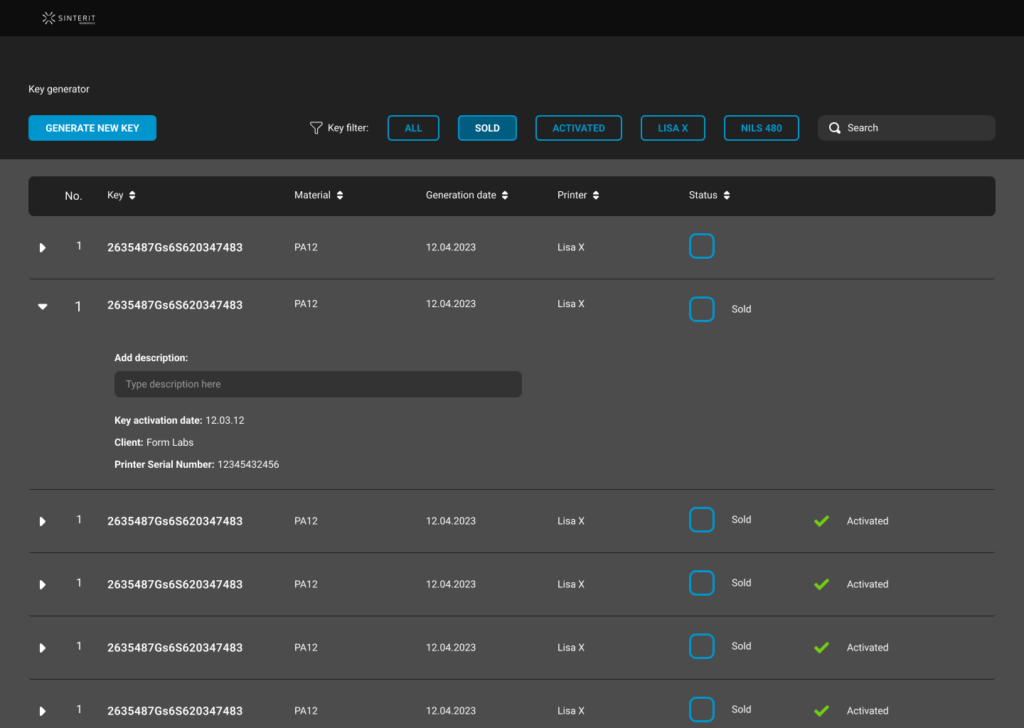Sort by Generation date arrows
Viewport: 1024px width, 728px height.
pyautogui.click(x=505, y=196)
